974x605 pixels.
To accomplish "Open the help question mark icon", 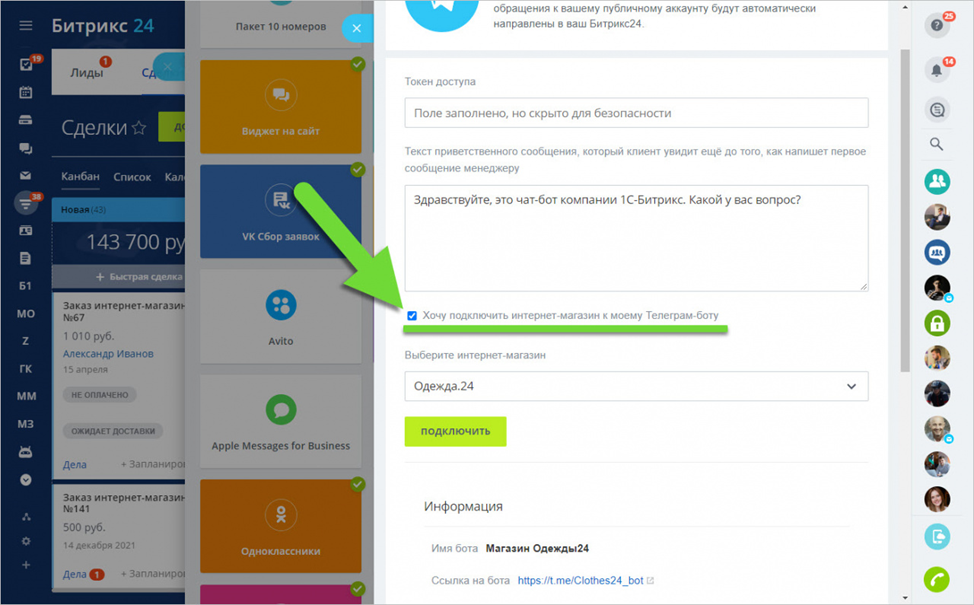I will pyautogui.click(x=937, y=26).
